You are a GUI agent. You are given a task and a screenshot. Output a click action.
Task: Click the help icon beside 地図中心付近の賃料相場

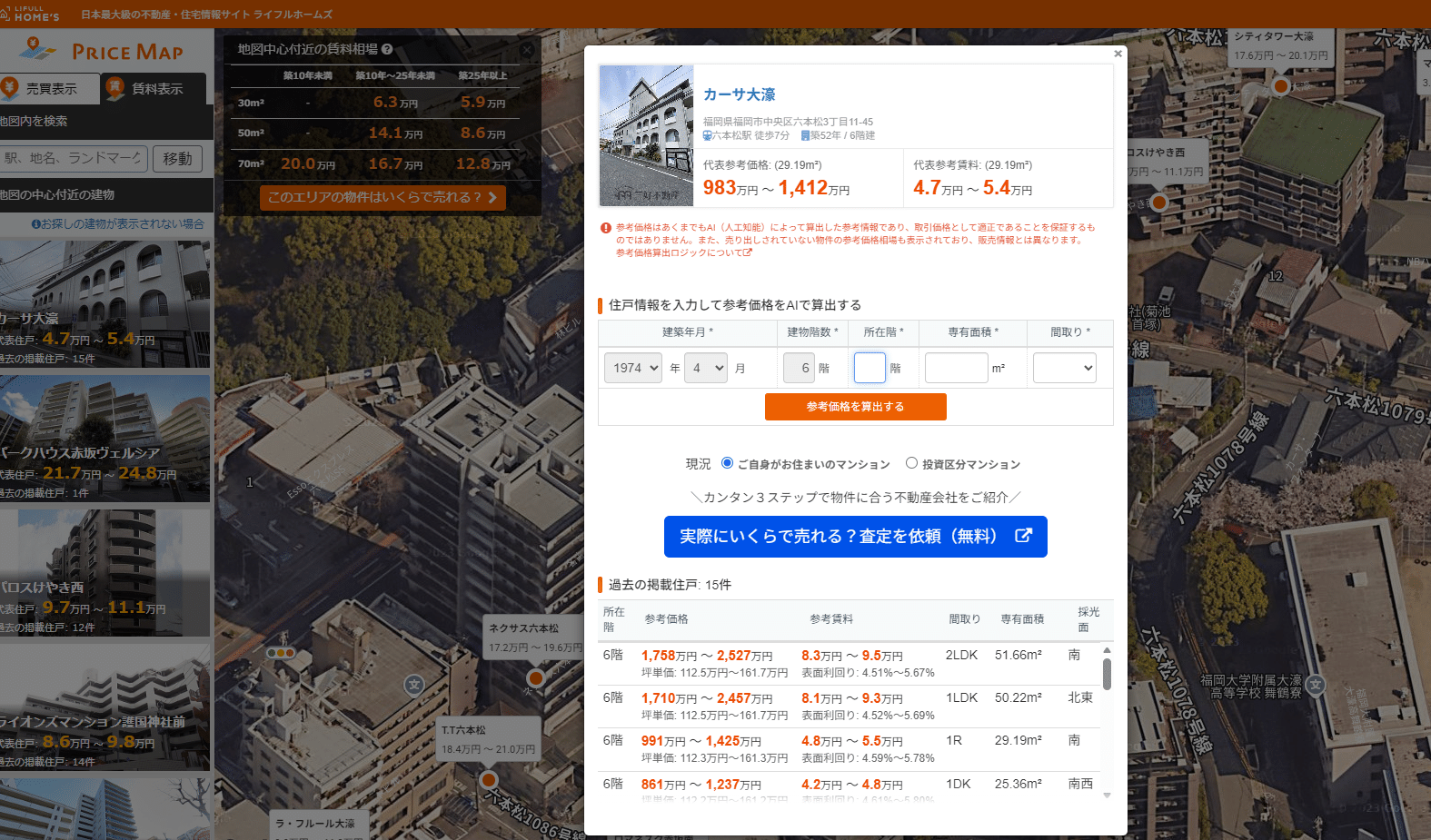(x=387, y=49)
